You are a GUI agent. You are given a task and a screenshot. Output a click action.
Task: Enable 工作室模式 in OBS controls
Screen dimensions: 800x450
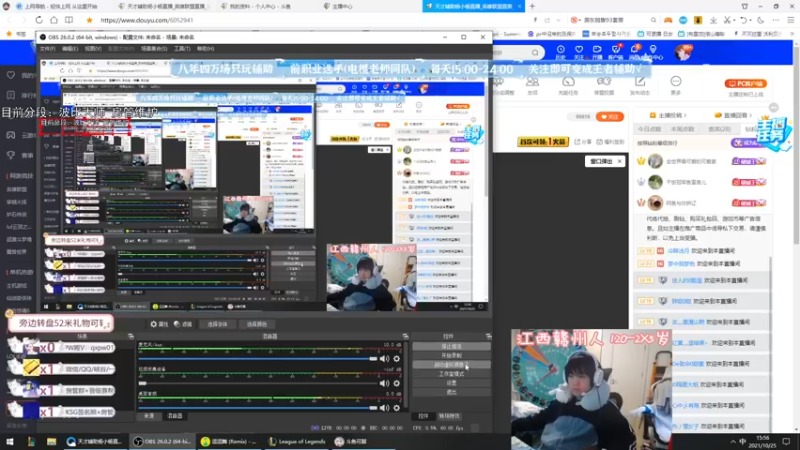pos(451,374)
